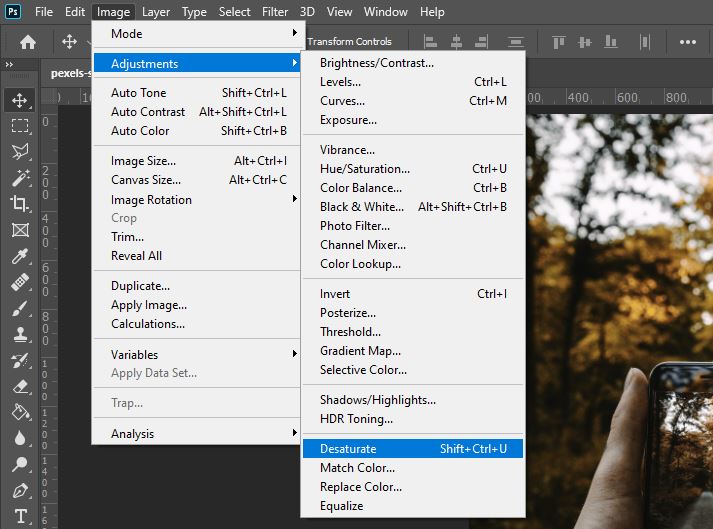Click the Home icon in options bar
Viewport: 713px width, 529px height.
click(28, 42)
